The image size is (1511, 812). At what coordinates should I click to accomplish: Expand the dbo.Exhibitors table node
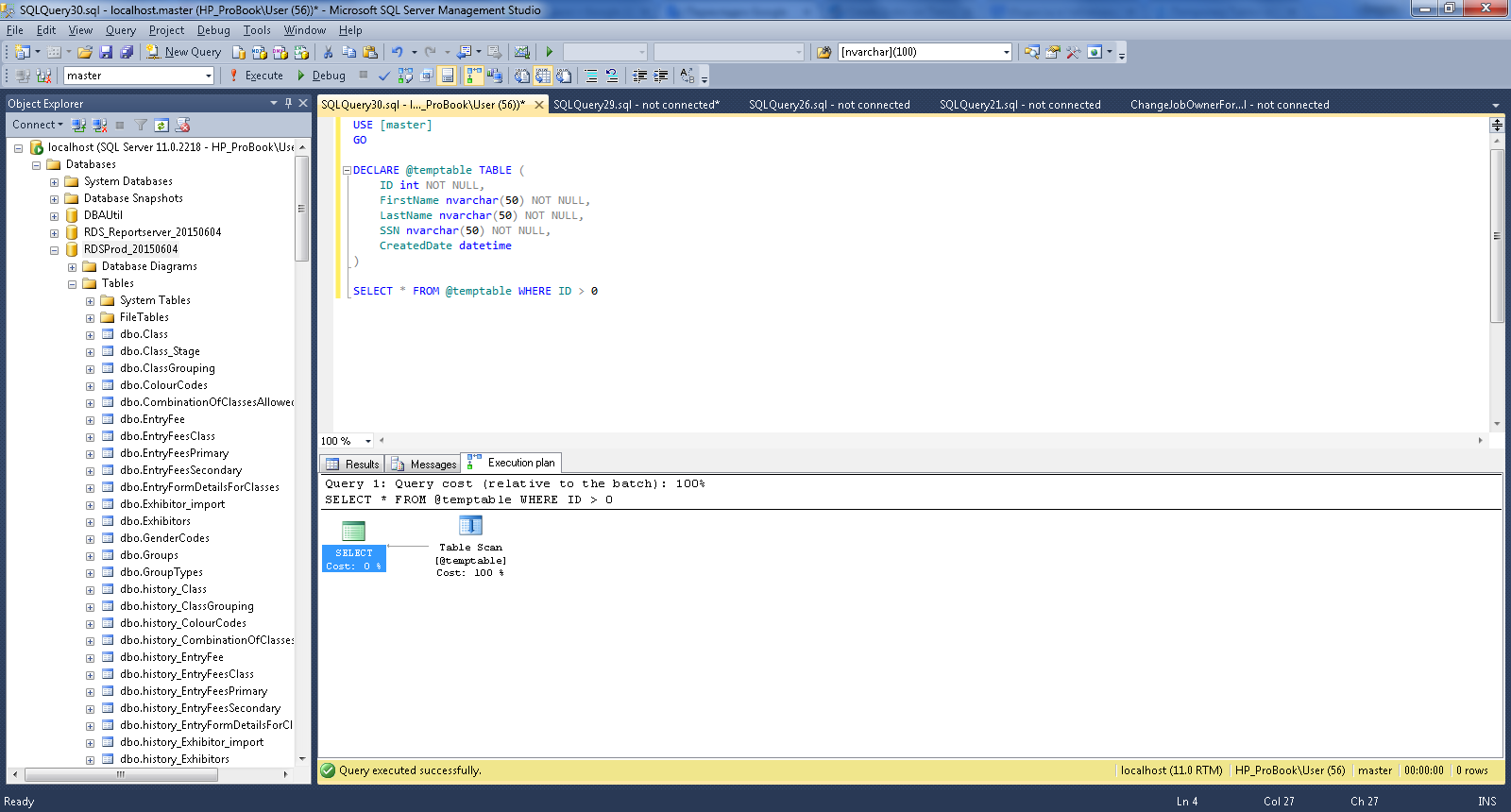pyautogui.click(x=90, y=522)
